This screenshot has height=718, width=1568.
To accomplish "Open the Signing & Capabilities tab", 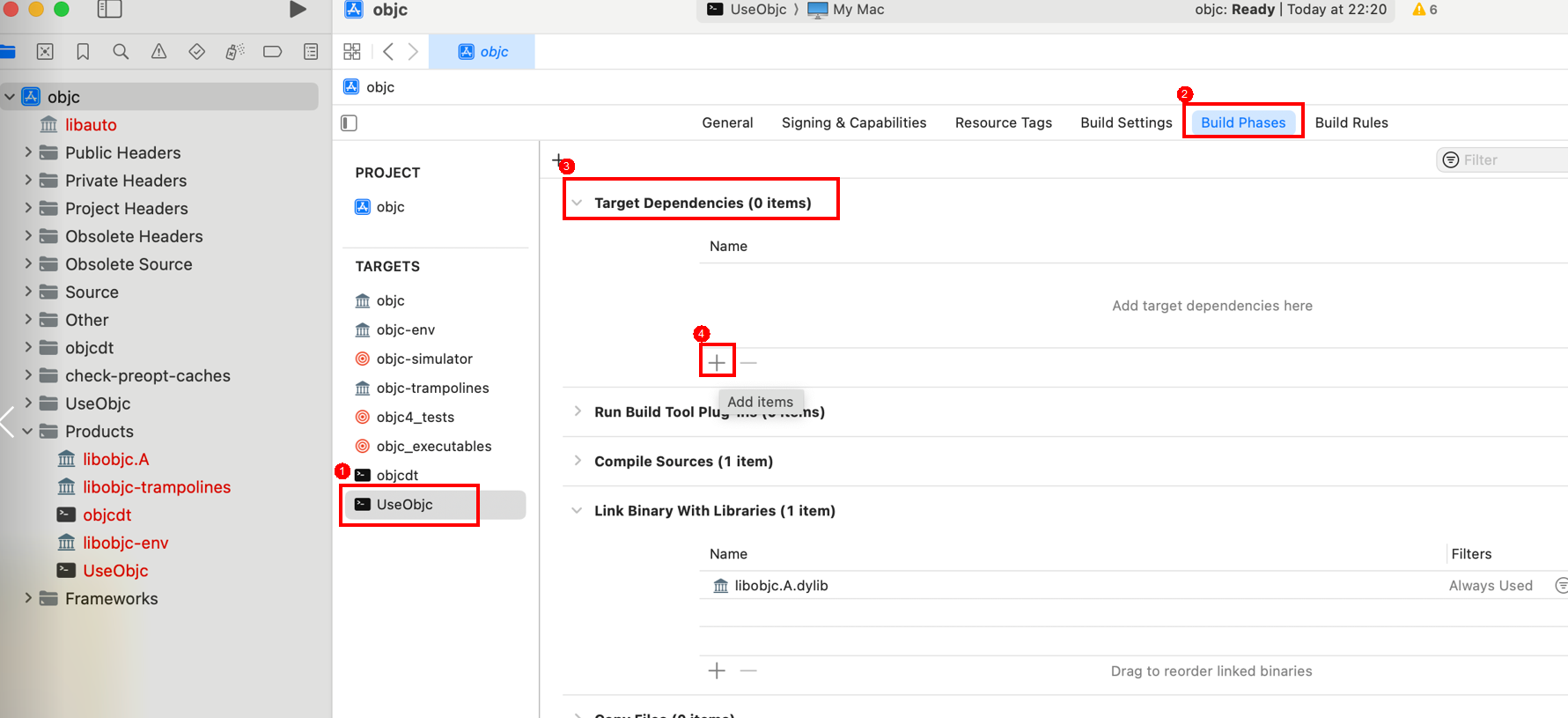I will click(x=854, y=122).
